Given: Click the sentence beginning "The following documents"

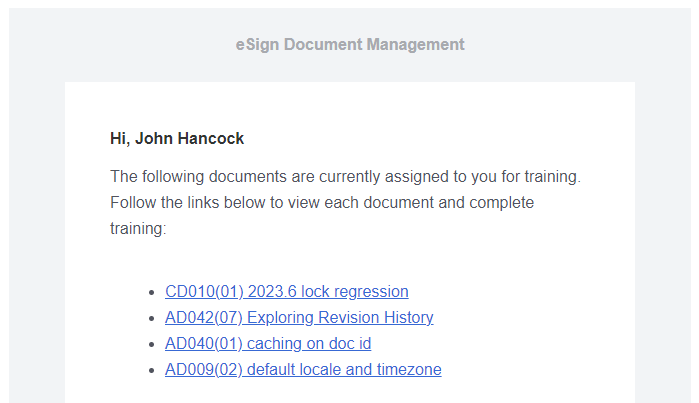Looking at the screenshot, I should pyautogui.click(x=345, y=177).
